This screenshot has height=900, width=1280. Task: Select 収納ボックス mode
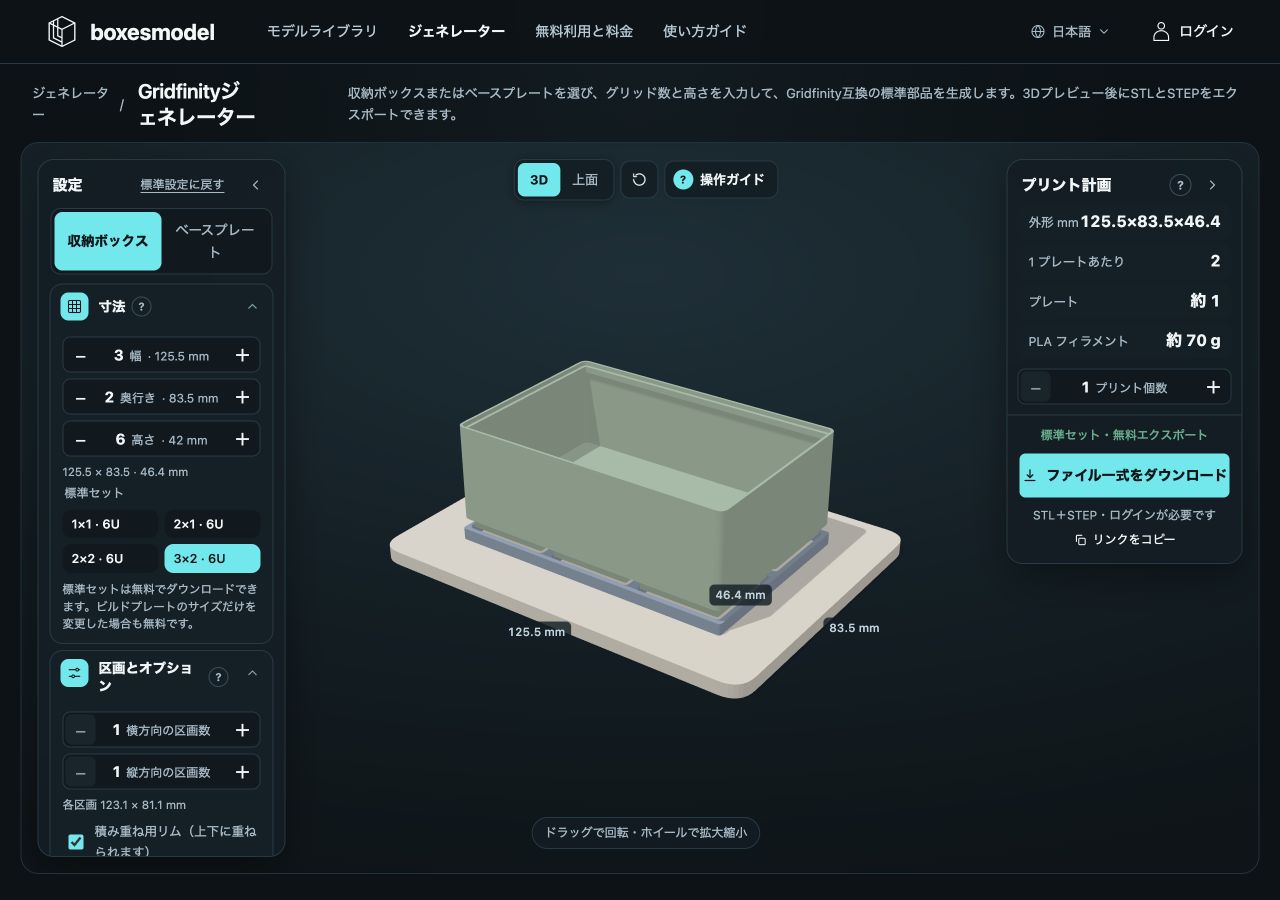tap(108, 241)
